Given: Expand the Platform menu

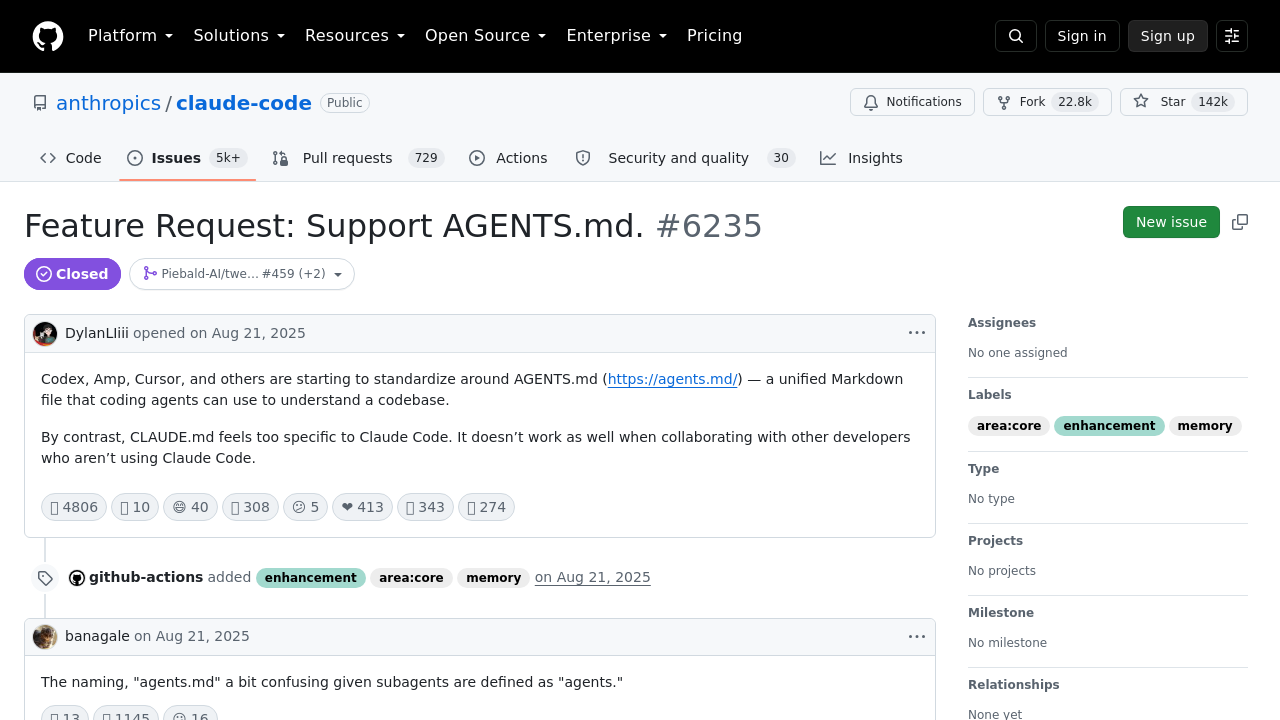Looking at the screenshot, I should click(130, 36).
